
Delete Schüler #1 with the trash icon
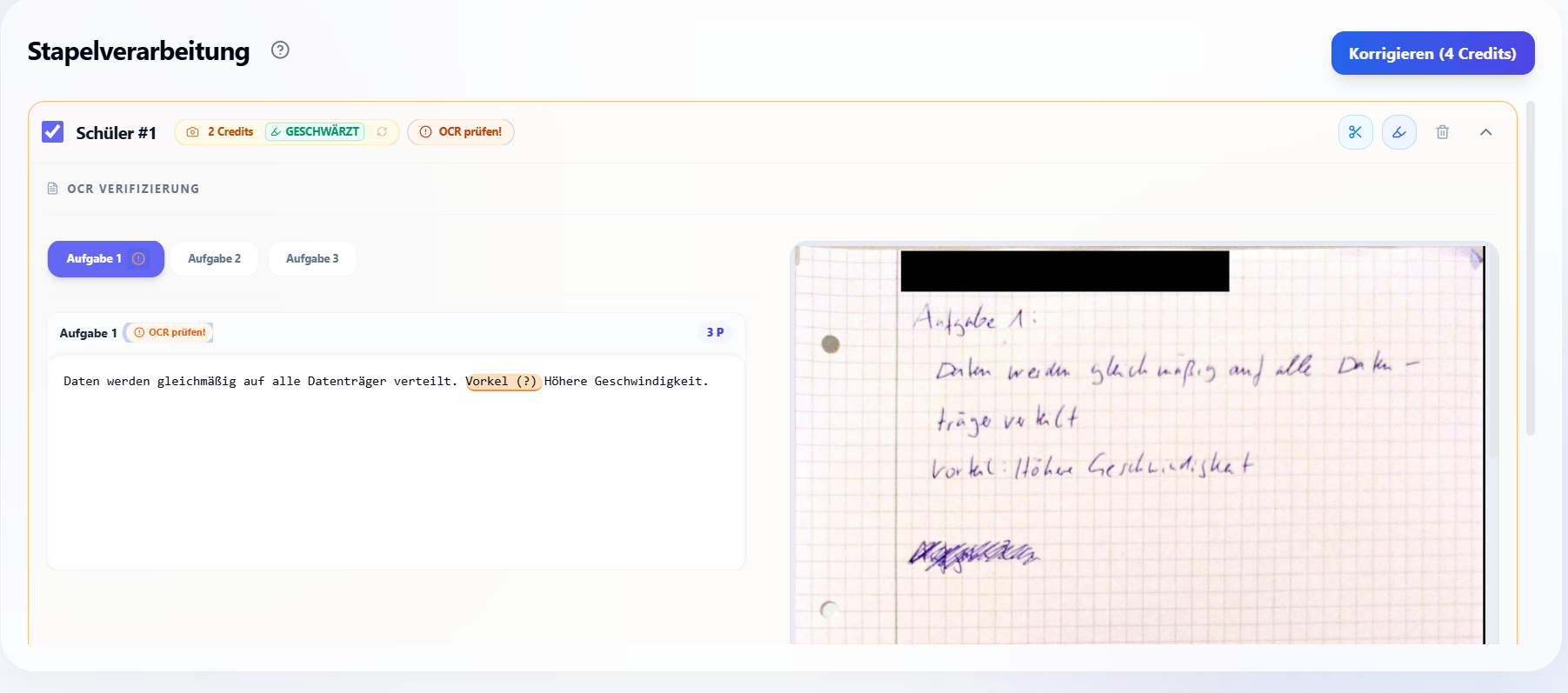(x=1442, y=132)
